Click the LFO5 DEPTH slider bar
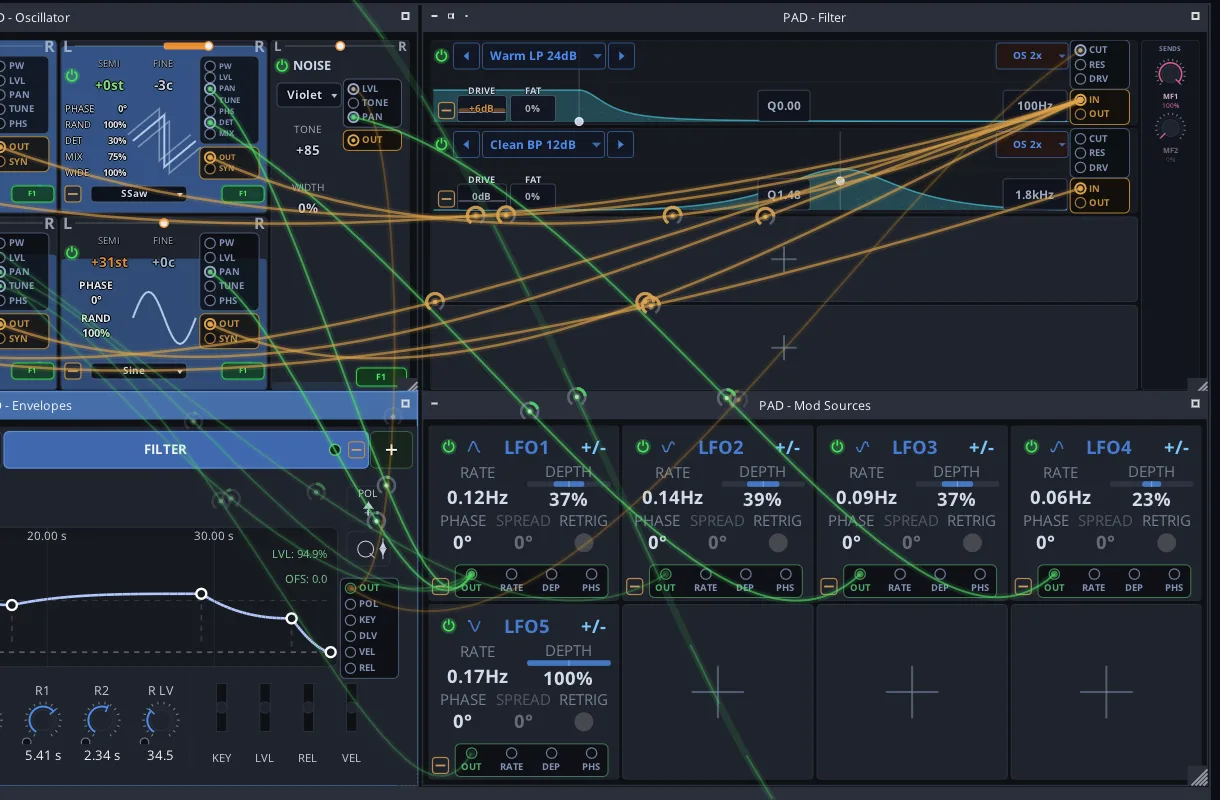The height and width of the screenshot is (800, 1220). (568, 663)
